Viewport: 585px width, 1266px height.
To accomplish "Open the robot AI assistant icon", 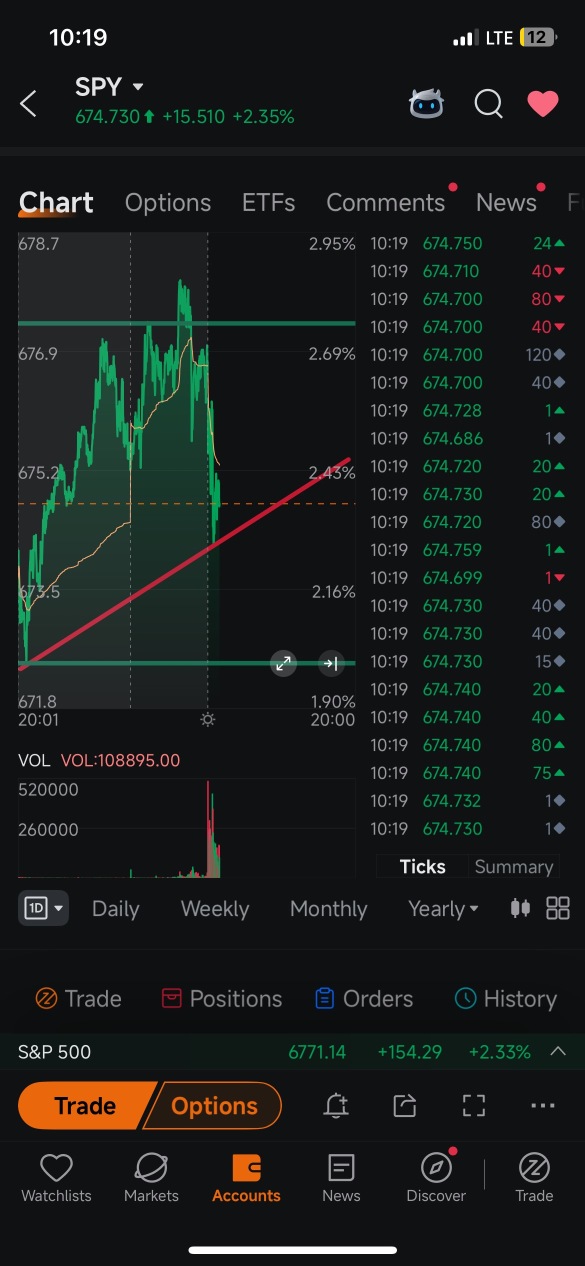I will pos(427,103).
